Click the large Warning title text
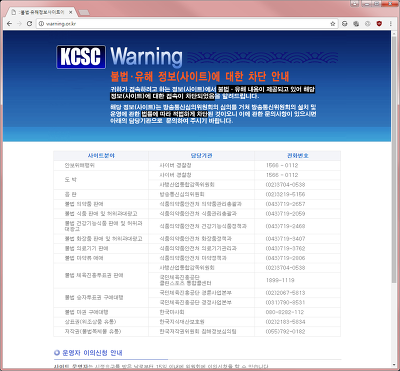Viewport: 400px width, 371px height. point(146,57)
